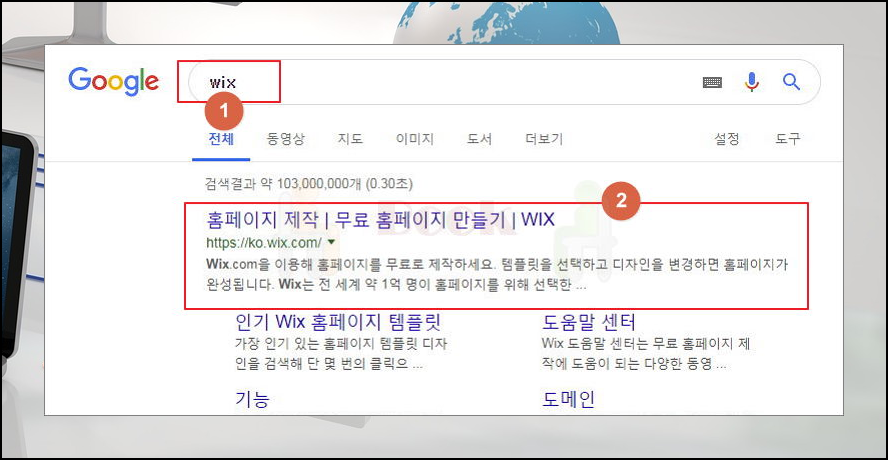
Task: Open the 도메인 sitelink
Action: coord(569,399)
